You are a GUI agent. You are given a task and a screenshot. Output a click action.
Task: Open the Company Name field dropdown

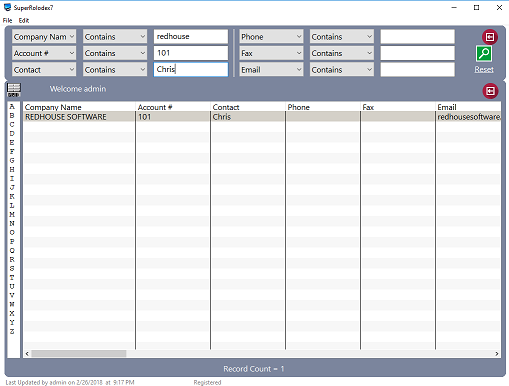(44, 37)
